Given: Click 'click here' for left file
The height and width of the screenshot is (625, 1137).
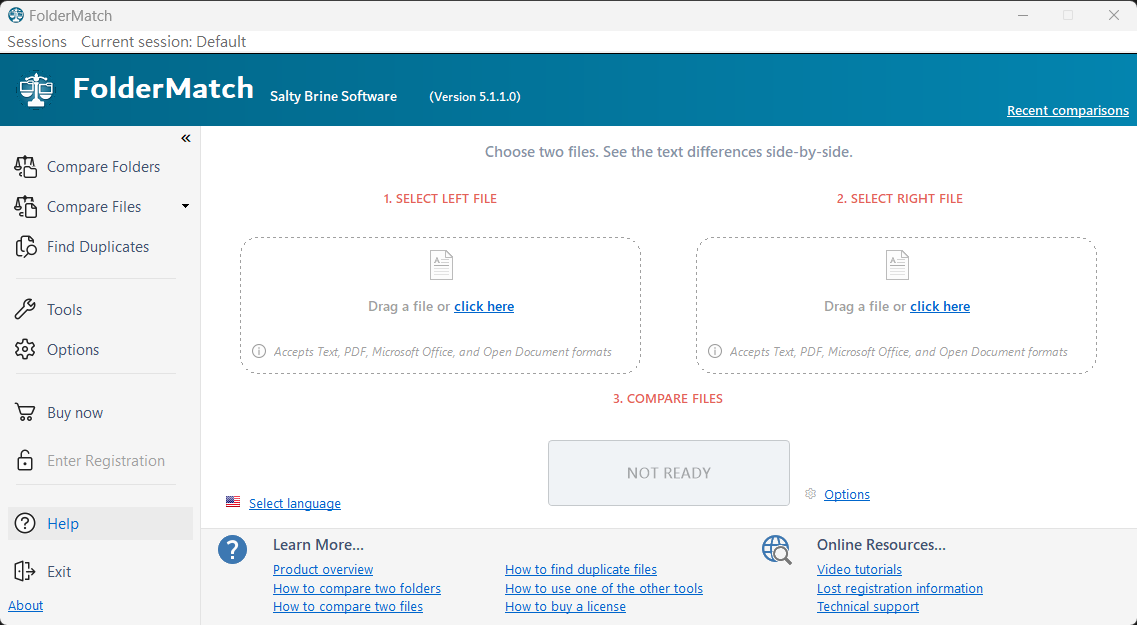Looking at the screenshot, I should click(484, 306).
